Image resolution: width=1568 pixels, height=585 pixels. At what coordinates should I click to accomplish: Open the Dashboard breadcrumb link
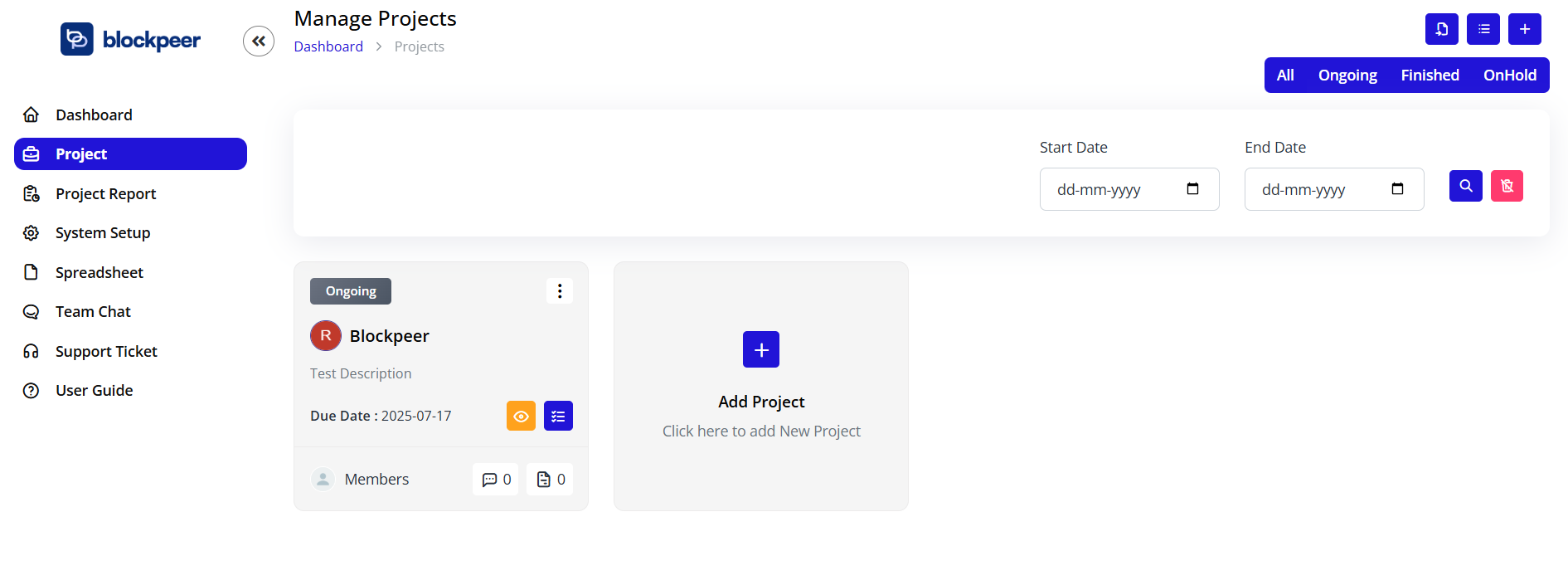coord(328,46)
